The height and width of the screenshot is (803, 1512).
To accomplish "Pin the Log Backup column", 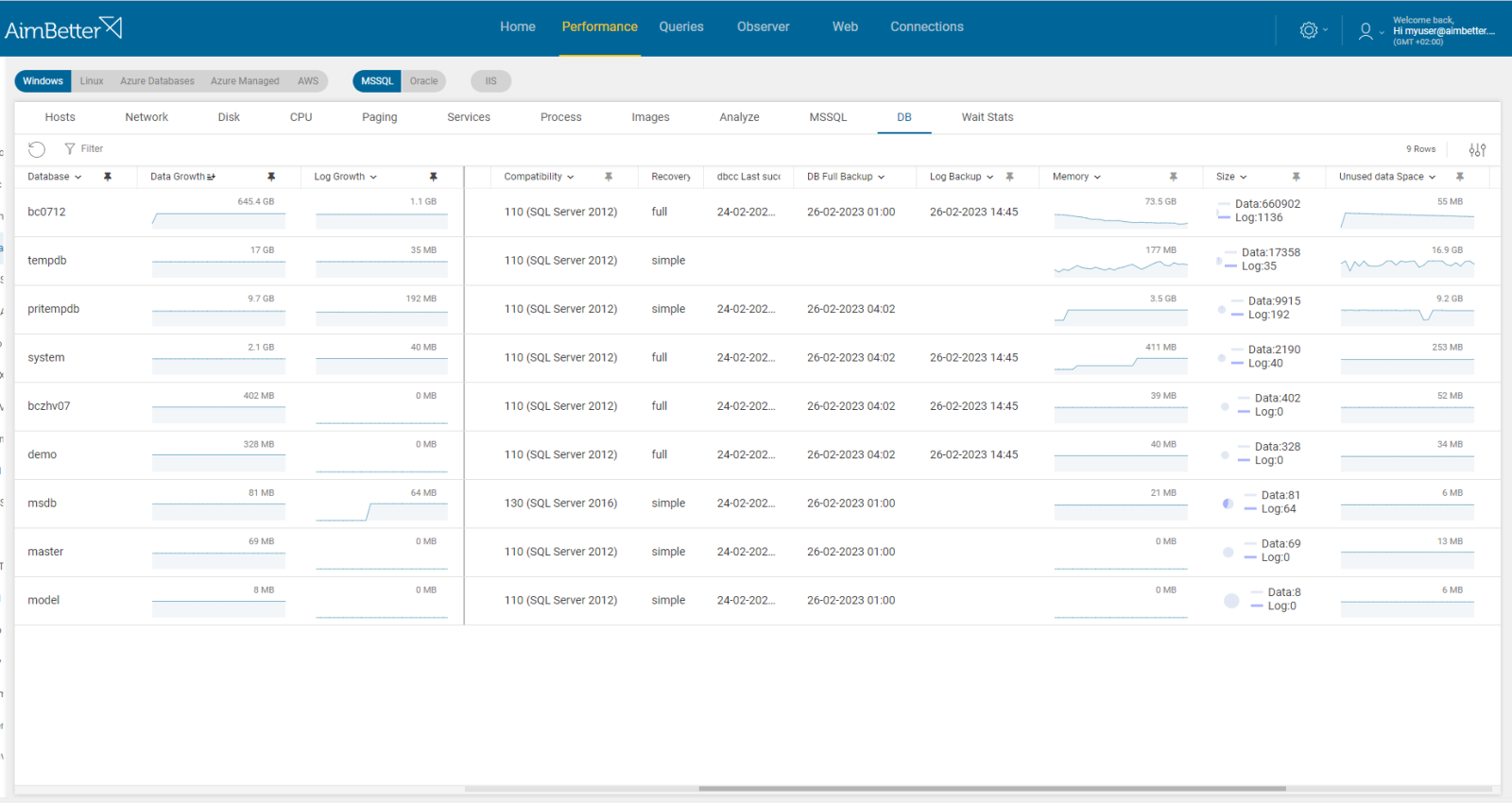I will 1010,177.
